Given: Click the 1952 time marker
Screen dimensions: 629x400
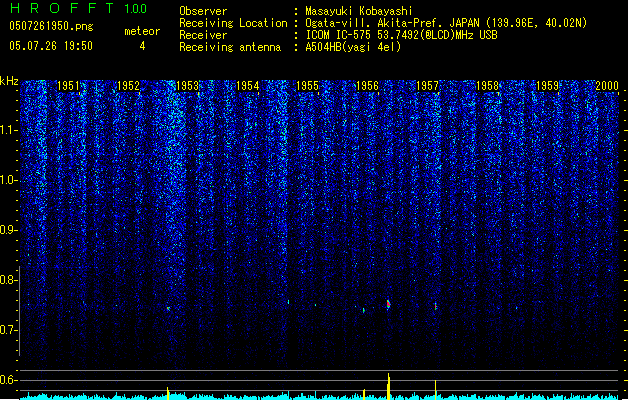Looking at the screenshot, I should tap(128, 86).
